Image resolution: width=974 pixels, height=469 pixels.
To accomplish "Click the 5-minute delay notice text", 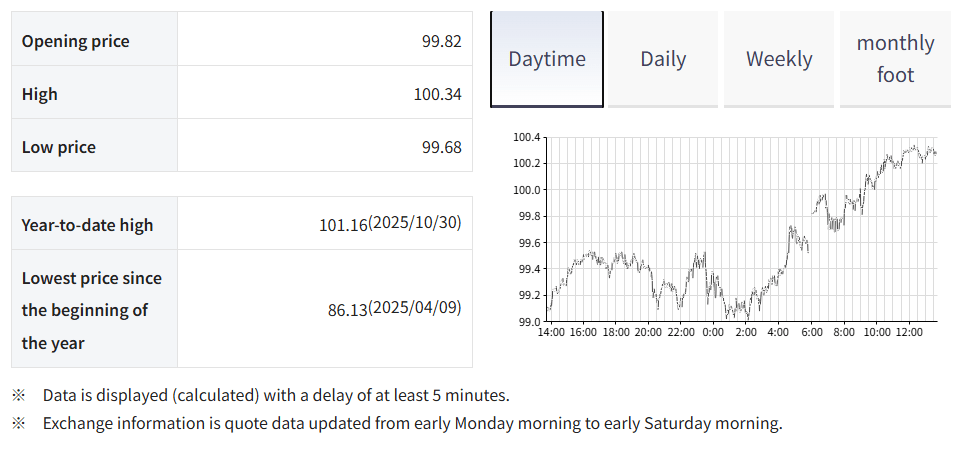I will [276, 395].
